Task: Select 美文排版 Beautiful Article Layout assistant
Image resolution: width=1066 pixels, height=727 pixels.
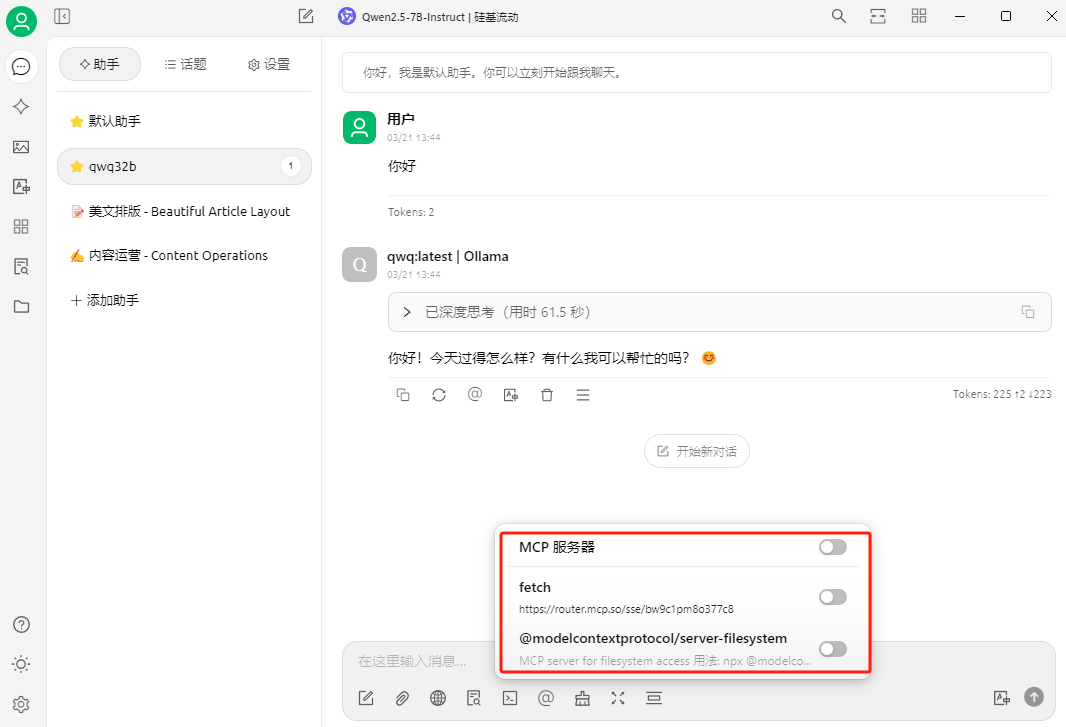Action: coord(184,212)
